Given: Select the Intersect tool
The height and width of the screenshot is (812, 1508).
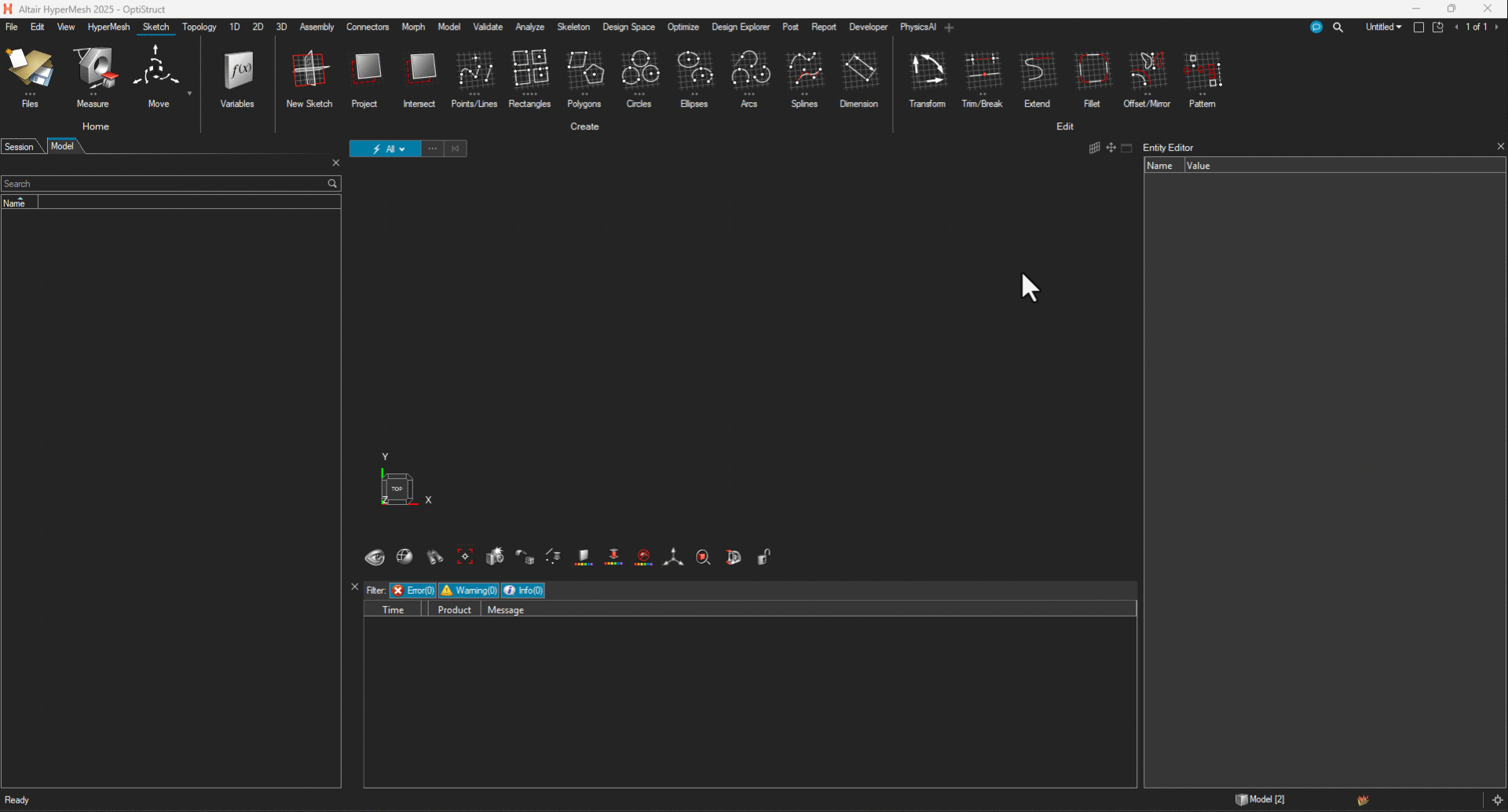Looking at the screenshot, I should [419, 77].
